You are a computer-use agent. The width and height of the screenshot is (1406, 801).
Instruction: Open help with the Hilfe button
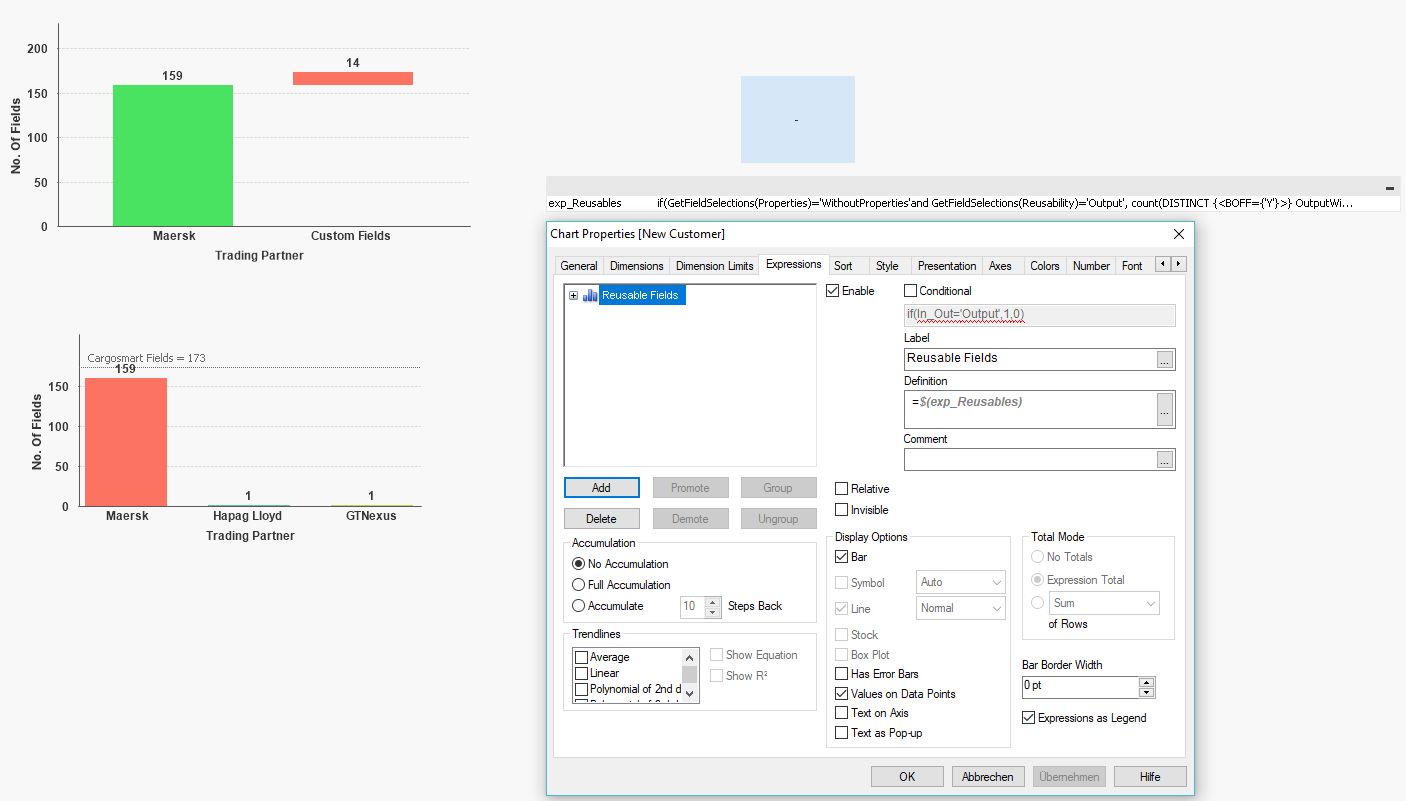pyautogui.click(x=1150, y=776)
